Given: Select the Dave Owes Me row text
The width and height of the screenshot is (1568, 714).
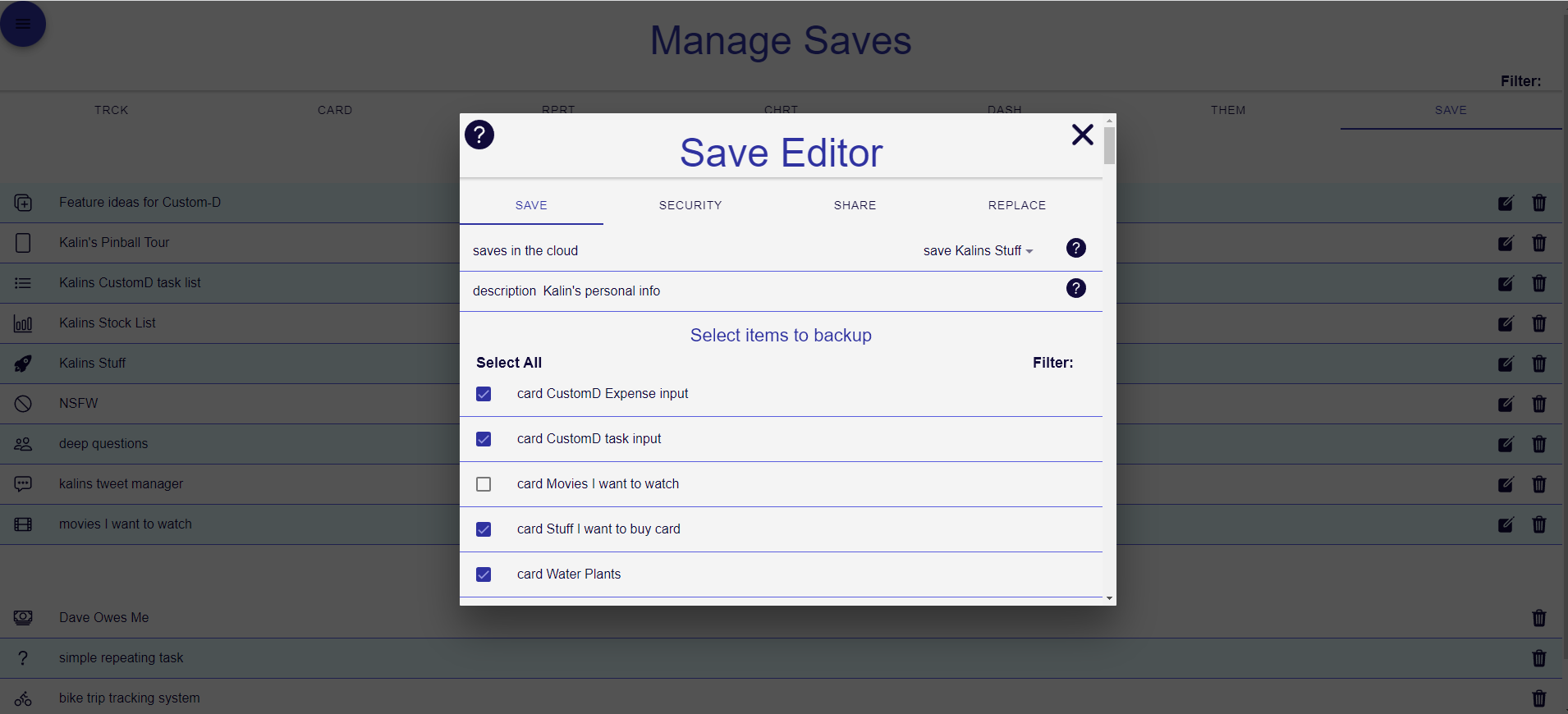Looking at the screenshot, I should pos(103,617).
